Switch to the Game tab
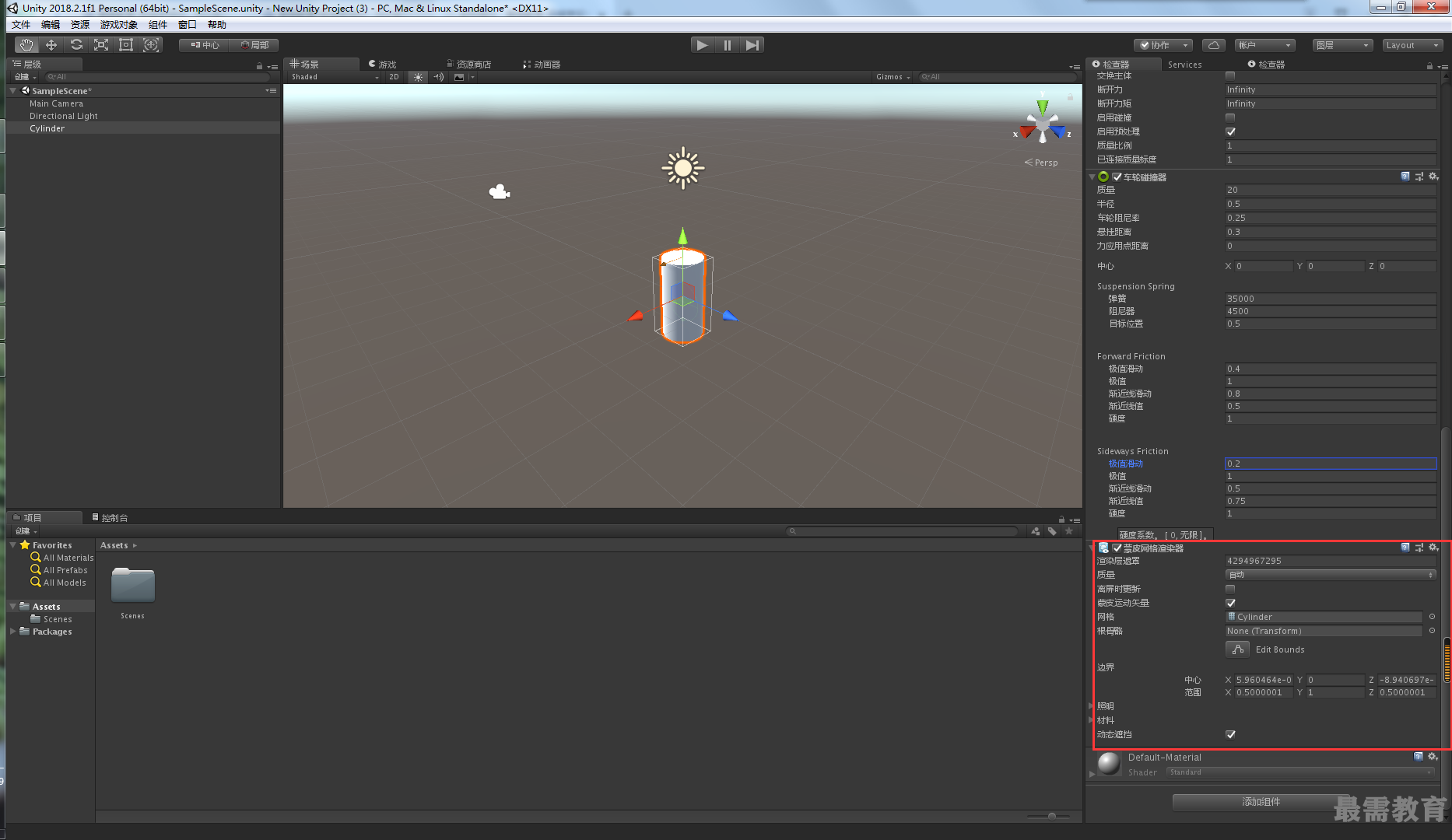 (384, 65)
